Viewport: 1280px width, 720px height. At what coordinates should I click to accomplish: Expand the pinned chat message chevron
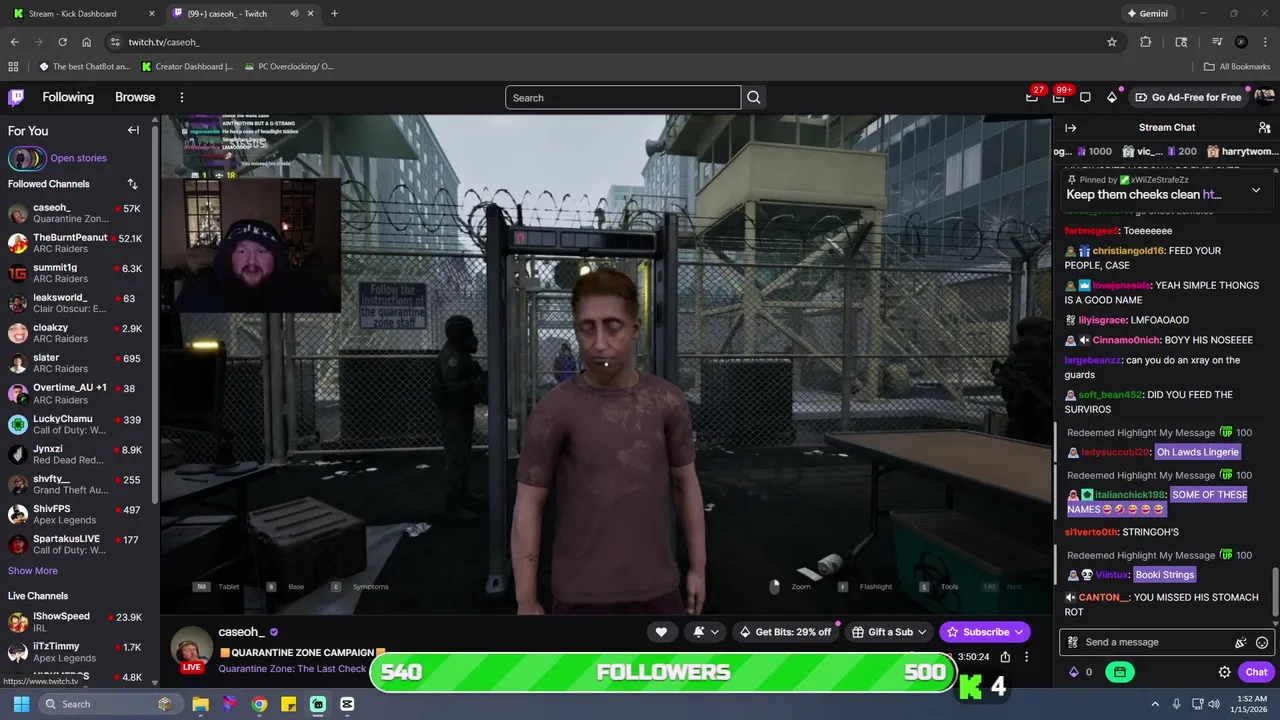click(x=1256, y=190)
